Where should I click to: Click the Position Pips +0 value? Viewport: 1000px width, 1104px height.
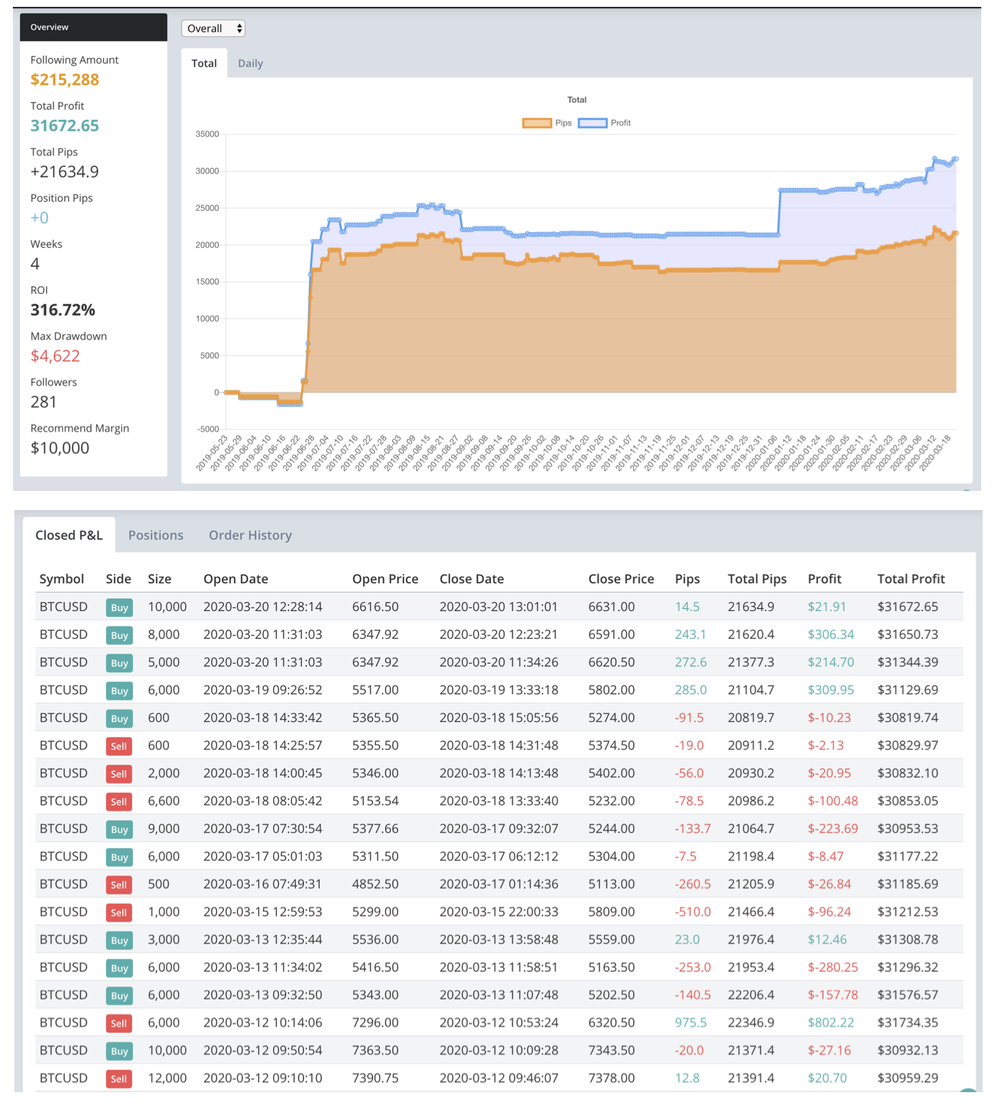[39, 218]
